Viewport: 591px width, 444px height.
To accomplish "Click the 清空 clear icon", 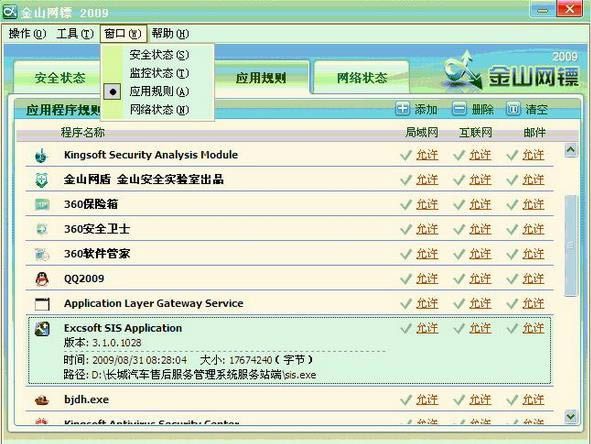I will click(x=513, y=109).
